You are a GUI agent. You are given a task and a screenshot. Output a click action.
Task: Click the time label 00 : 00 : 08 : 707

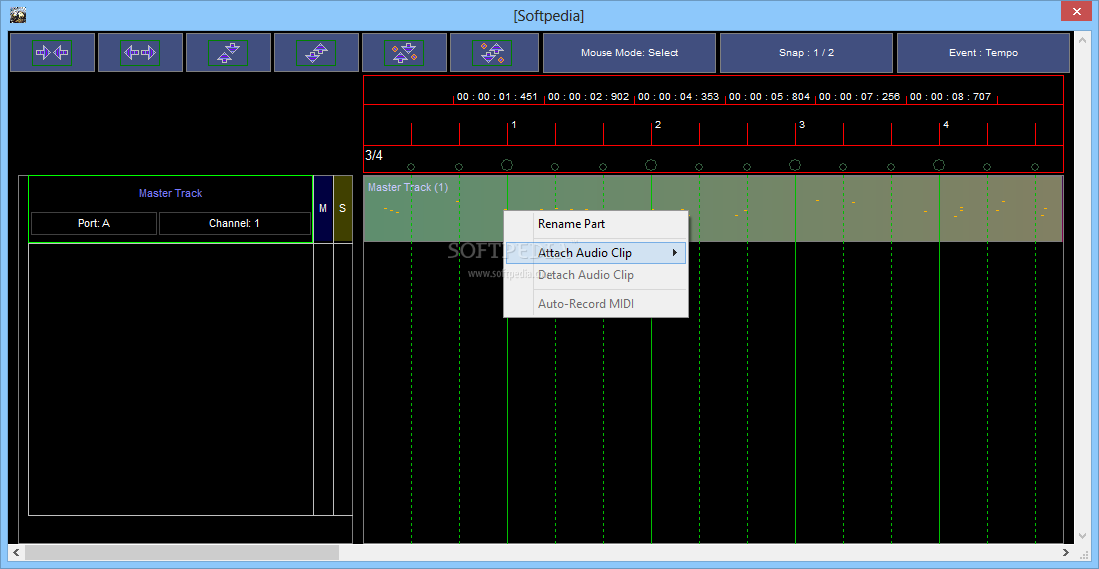[x=950, y=97]
